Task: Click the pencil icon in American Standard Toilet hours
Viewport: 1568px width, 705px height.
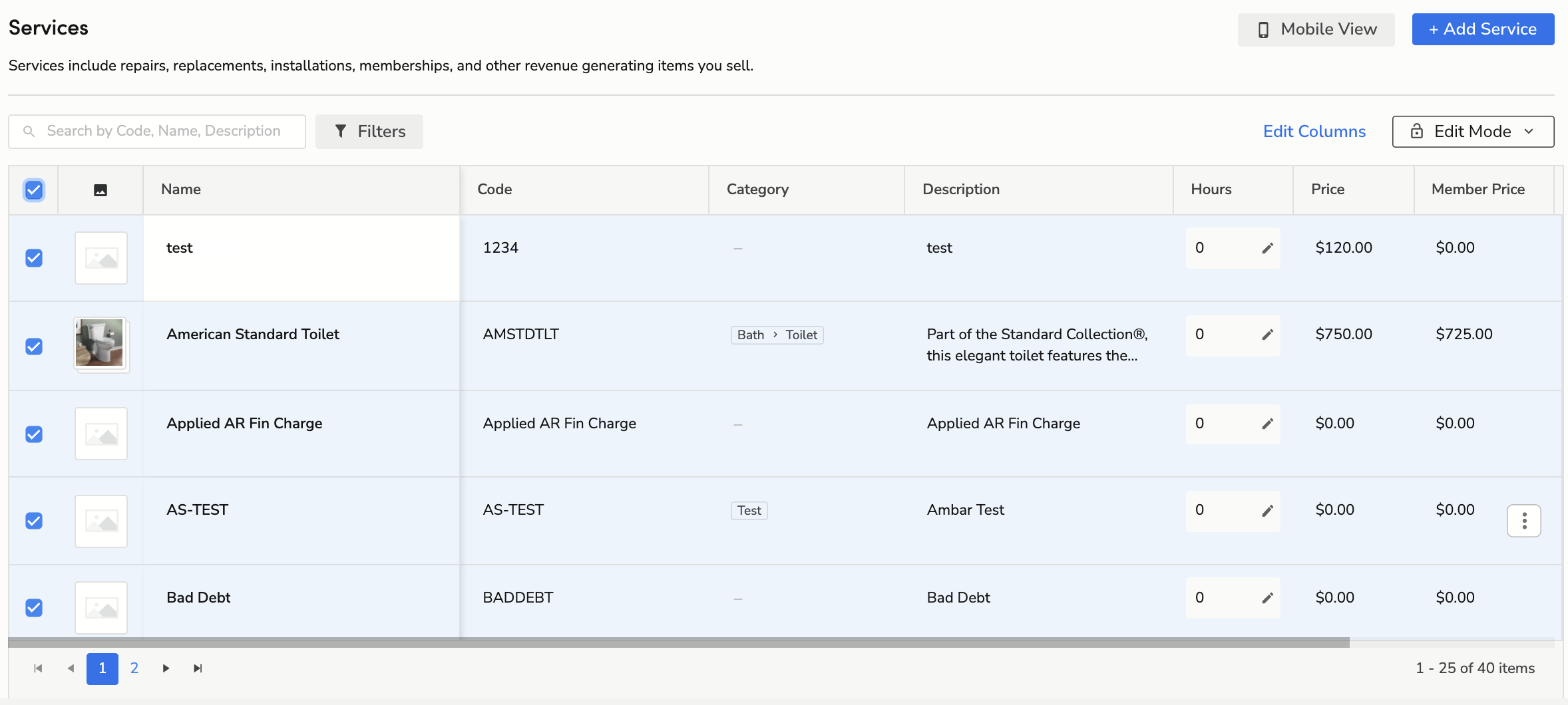Action: tap(1267, 335)
